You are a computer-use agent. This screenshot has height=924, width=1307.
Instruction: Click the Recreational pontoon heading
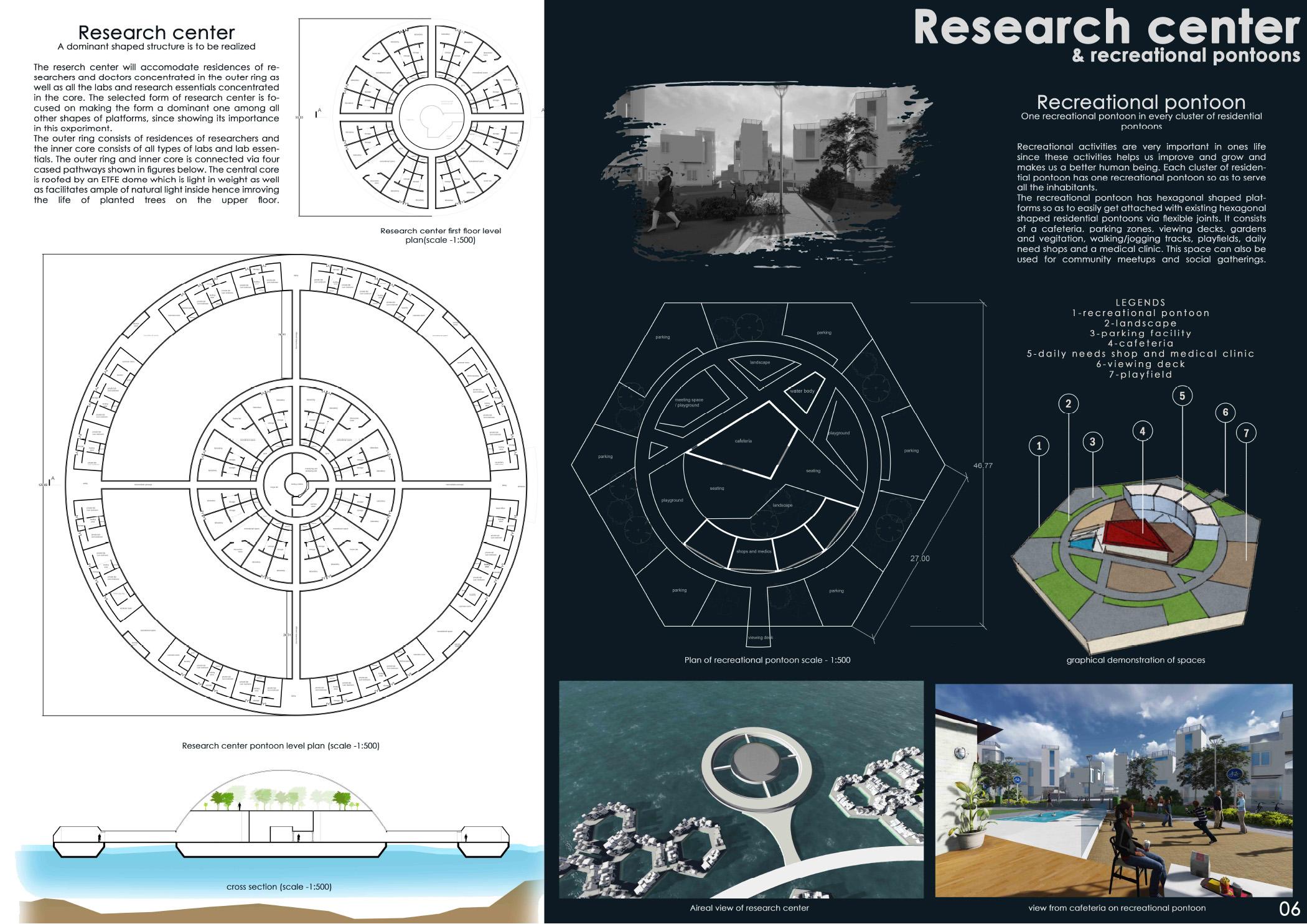[1141, 103]
